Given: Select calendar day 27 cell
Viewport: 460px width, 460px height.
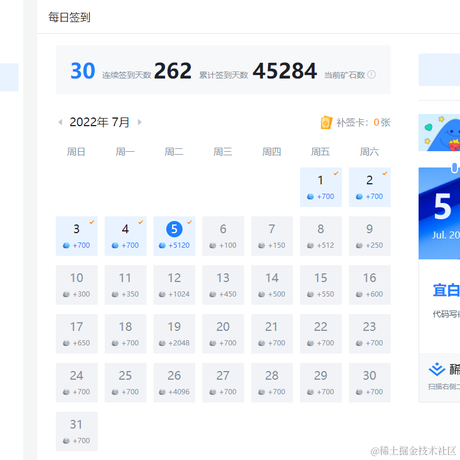Looking at the screenshot, I should (223, 383).
